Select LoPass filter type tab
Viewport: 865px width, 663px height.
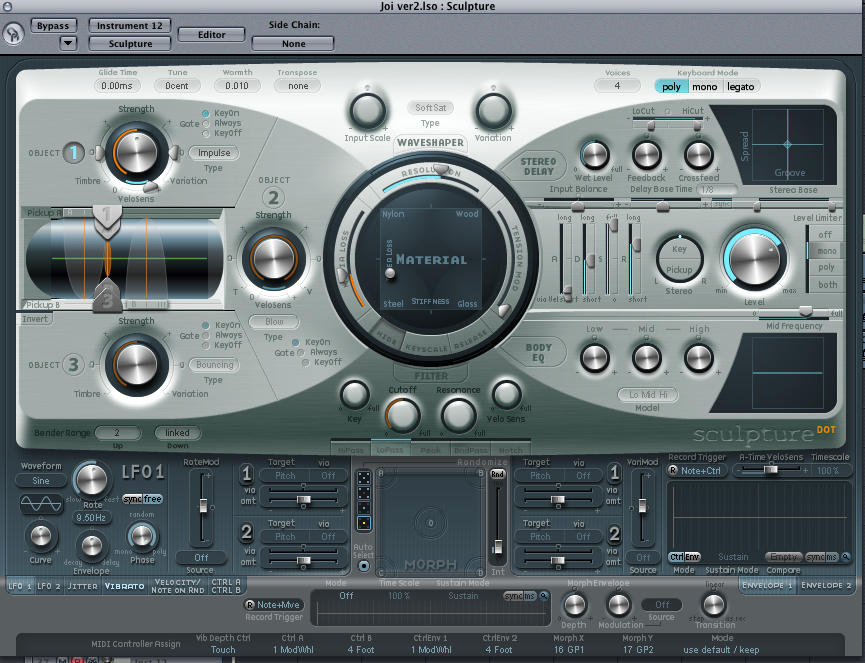pos(390,450)
